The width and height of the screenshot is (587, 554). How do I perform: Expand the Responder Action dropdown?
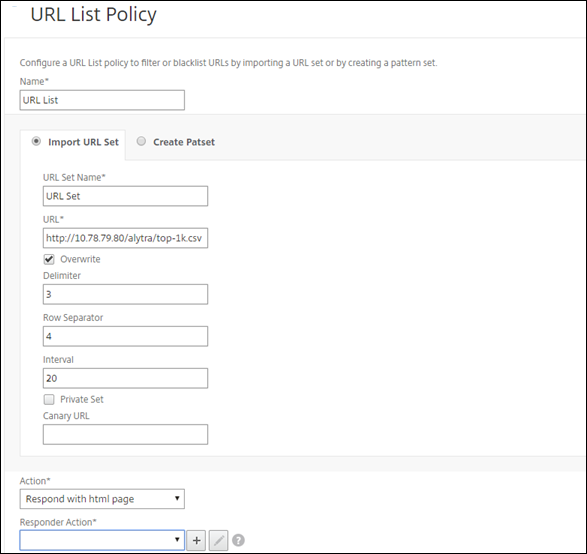[102, 540]
